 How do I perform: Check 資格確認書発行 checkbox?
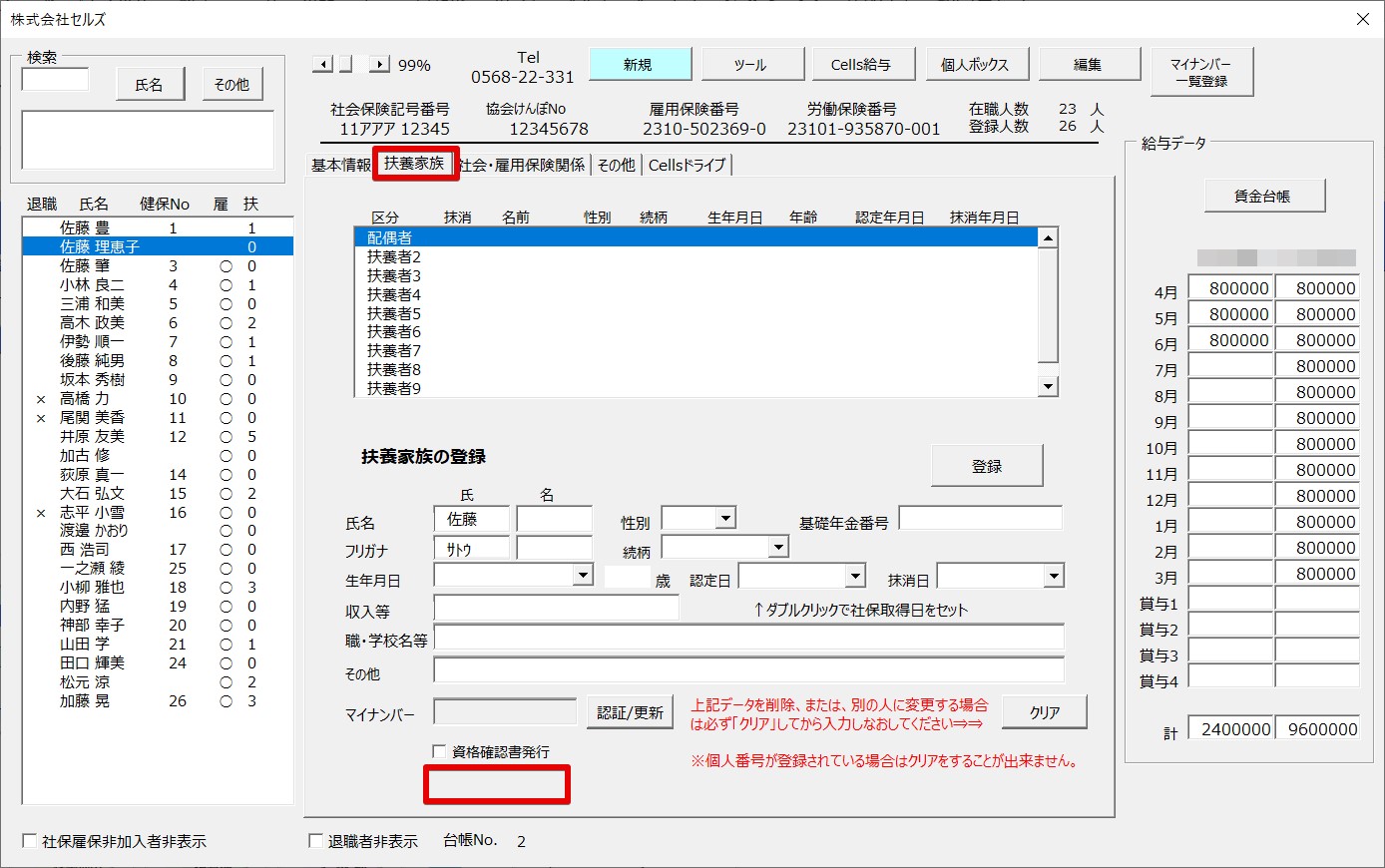(439, 751)
